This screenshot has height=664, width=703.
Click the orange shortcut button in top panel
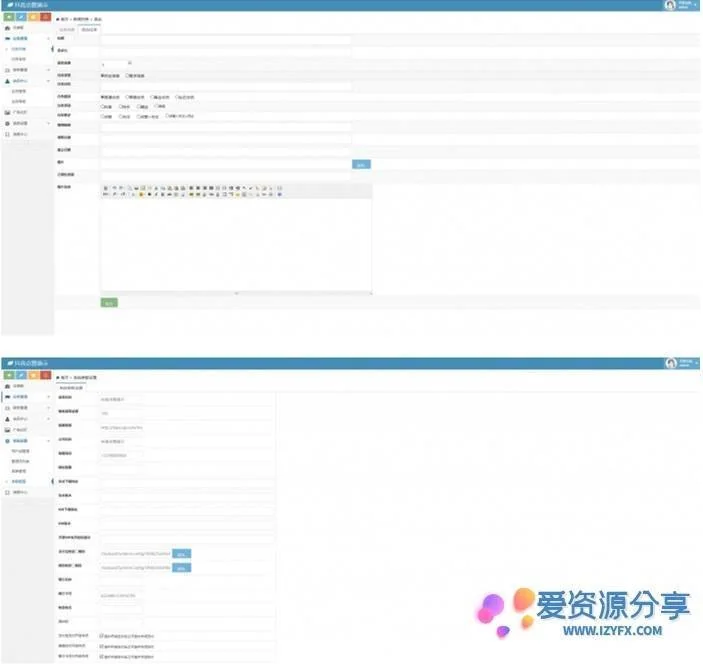coord(33,17)
